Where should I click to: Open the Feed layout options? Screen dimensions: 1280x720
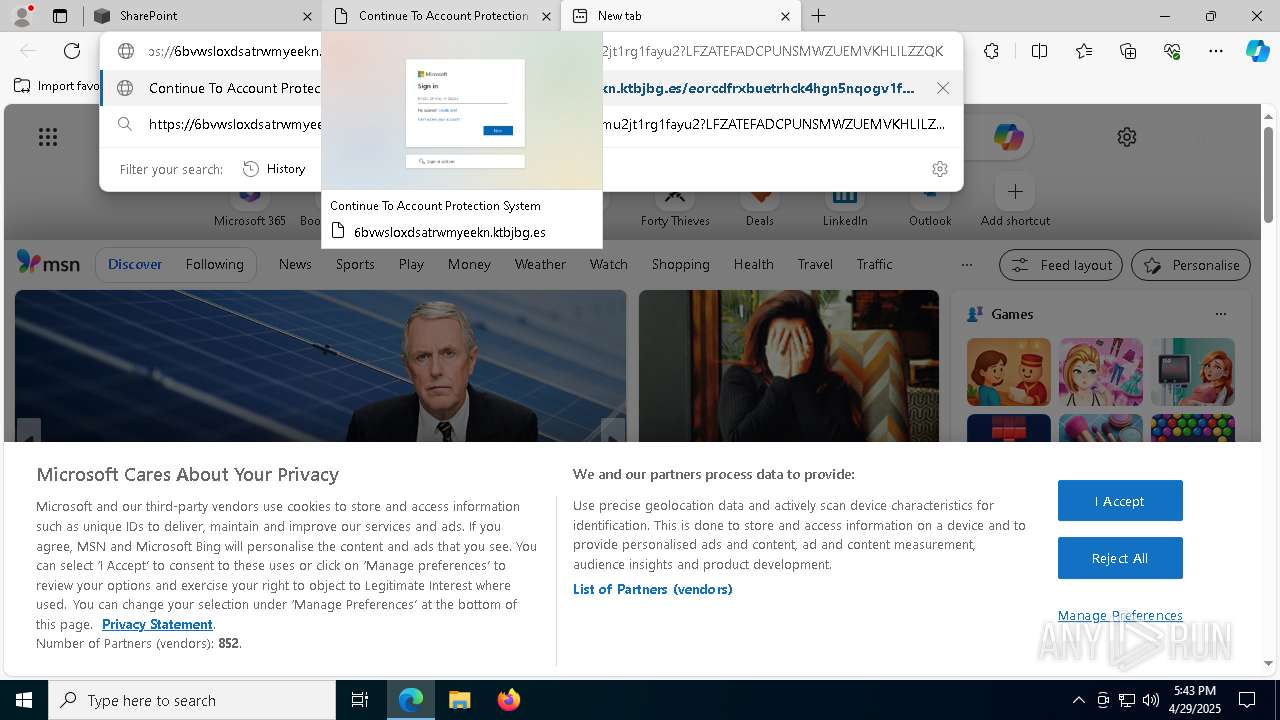click(x=1061, y=265)
